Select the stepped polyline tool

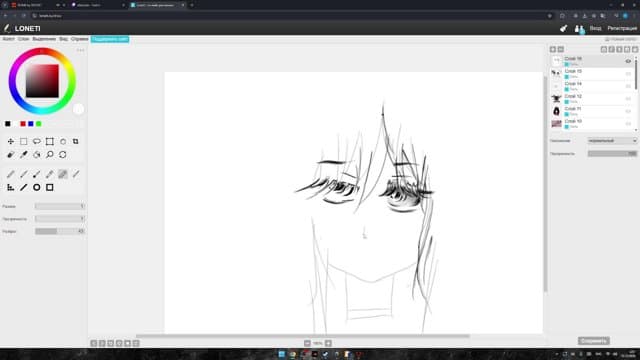pos(11,187)
